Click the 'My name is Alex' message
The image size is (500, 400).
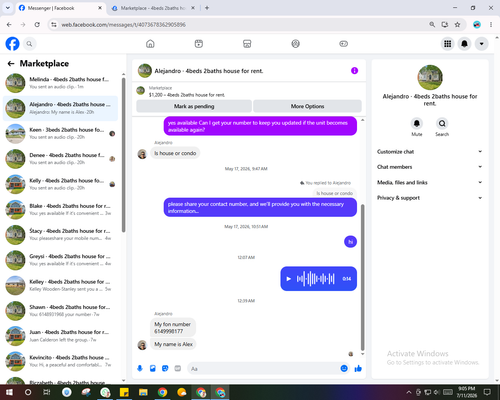173,344
